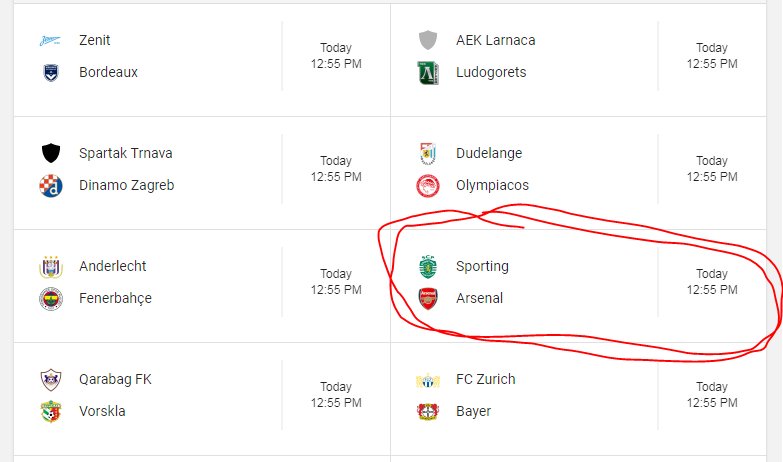
Task: Click the FC Zurich logo
Action: (x=428, y=381)
